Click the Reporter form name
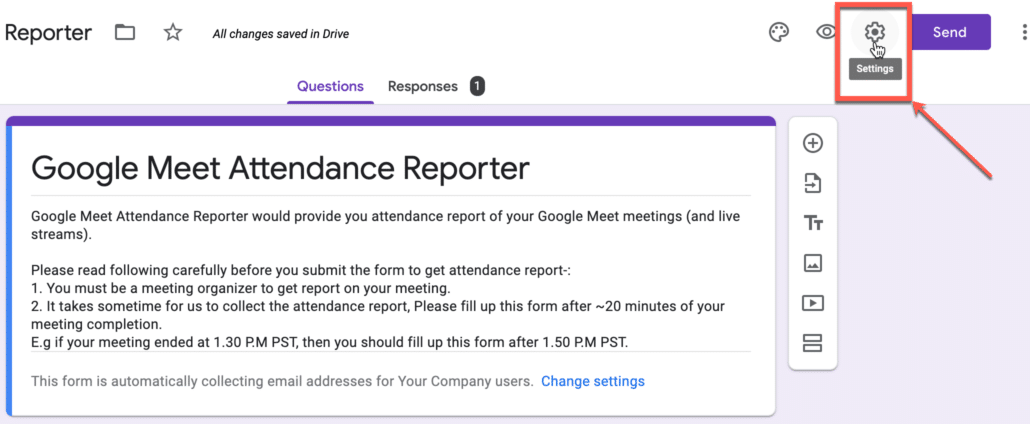Viewport: 1030px width, 424px height. (48, 32)
